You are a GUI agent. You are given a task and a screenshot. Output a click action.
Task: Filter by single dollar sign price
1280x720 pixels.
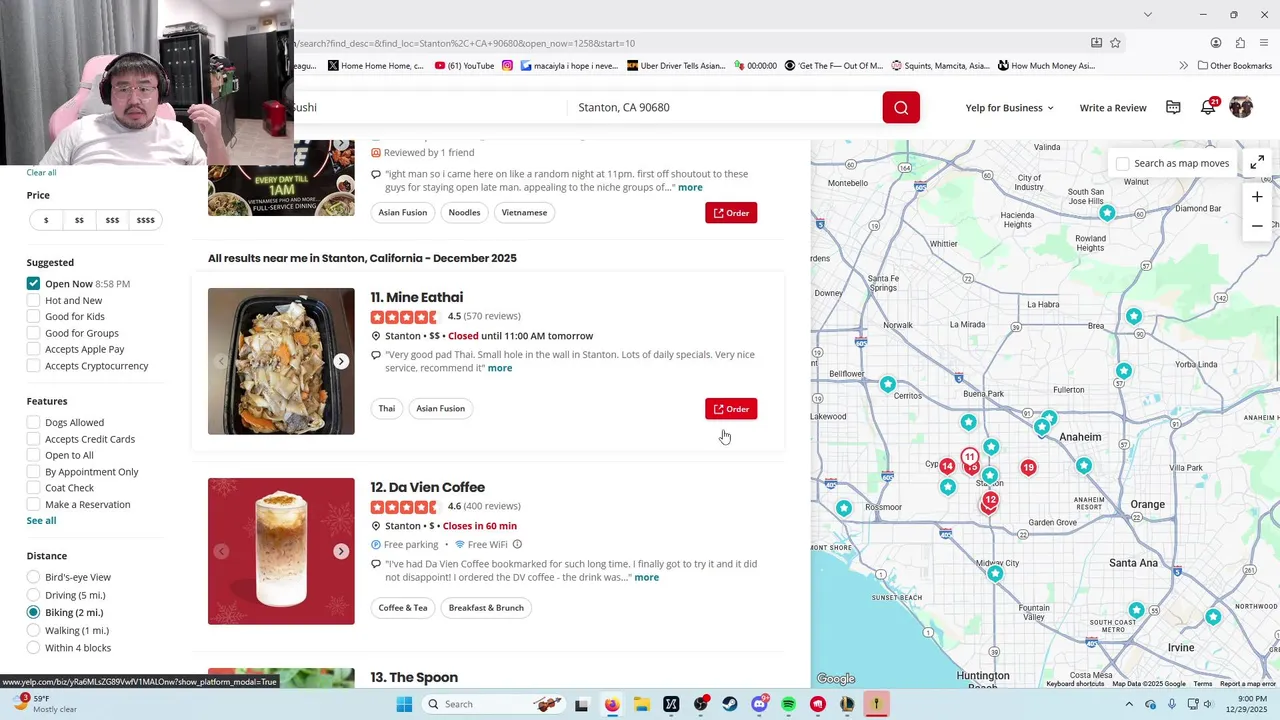click(x=45, y=220)
